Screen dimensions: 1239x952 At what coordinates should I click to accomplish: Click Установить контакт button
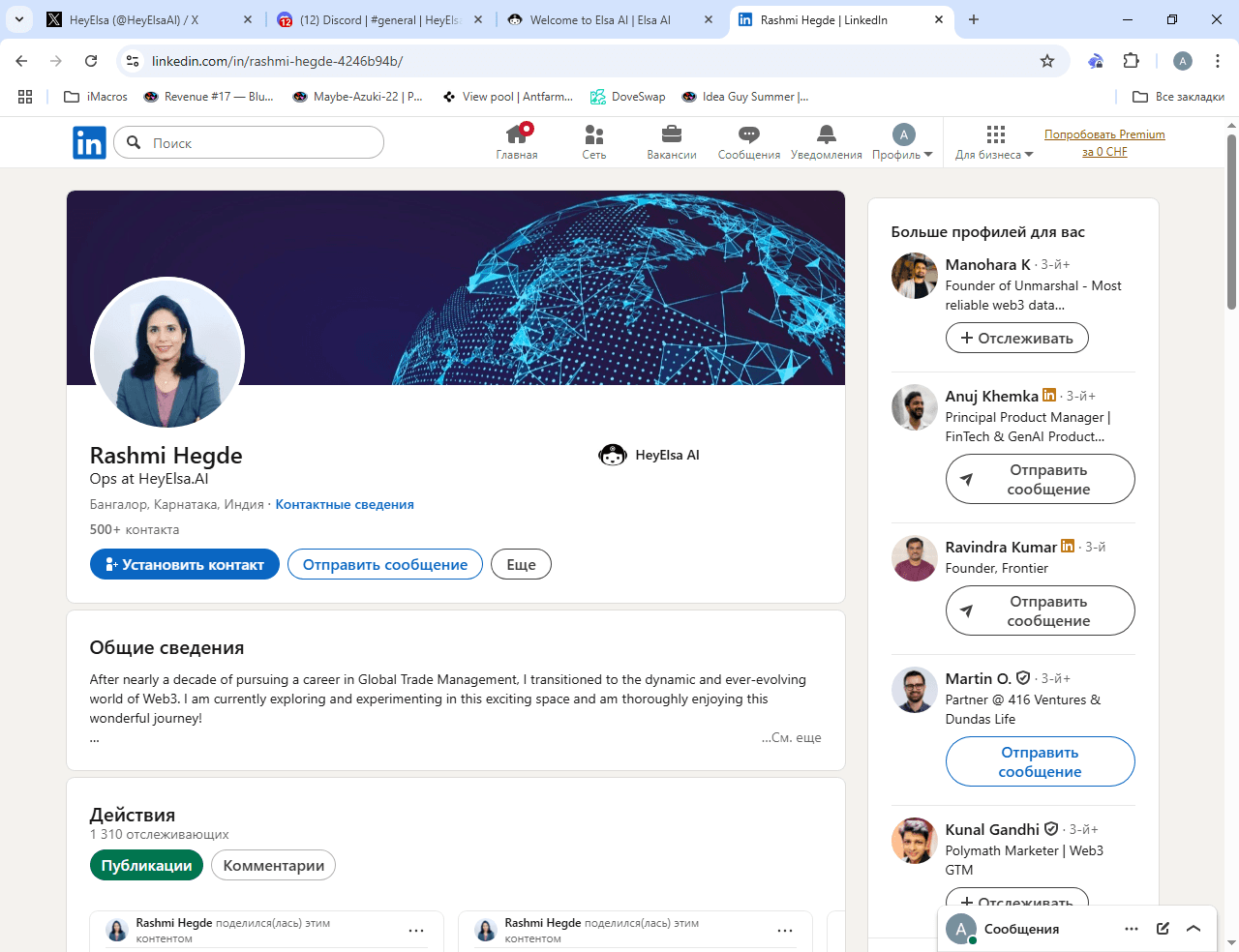(x=185, y=564)
